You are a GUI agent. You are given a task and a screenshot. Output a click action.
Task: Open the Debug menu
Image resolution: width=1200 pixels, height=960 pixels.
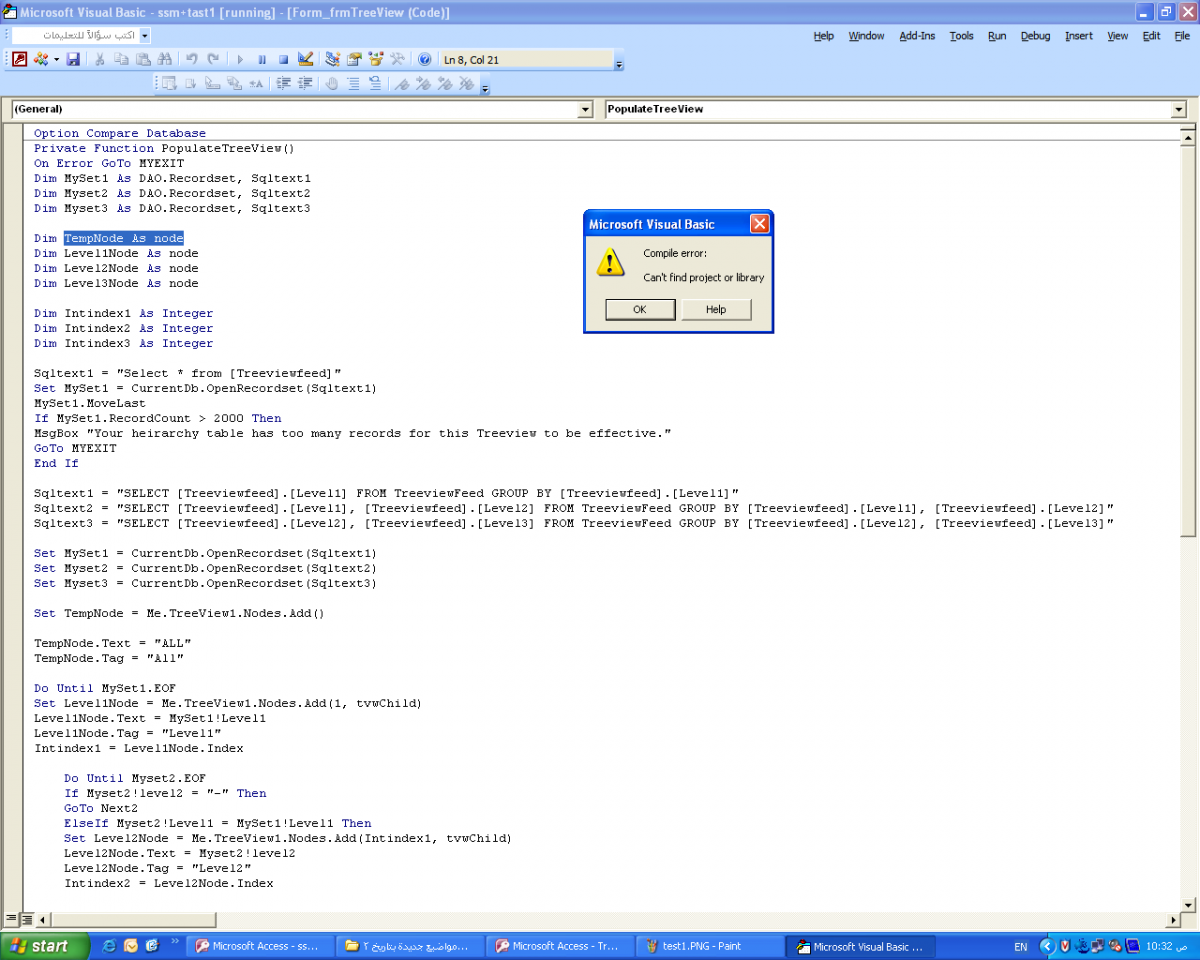click(1035, 36)
